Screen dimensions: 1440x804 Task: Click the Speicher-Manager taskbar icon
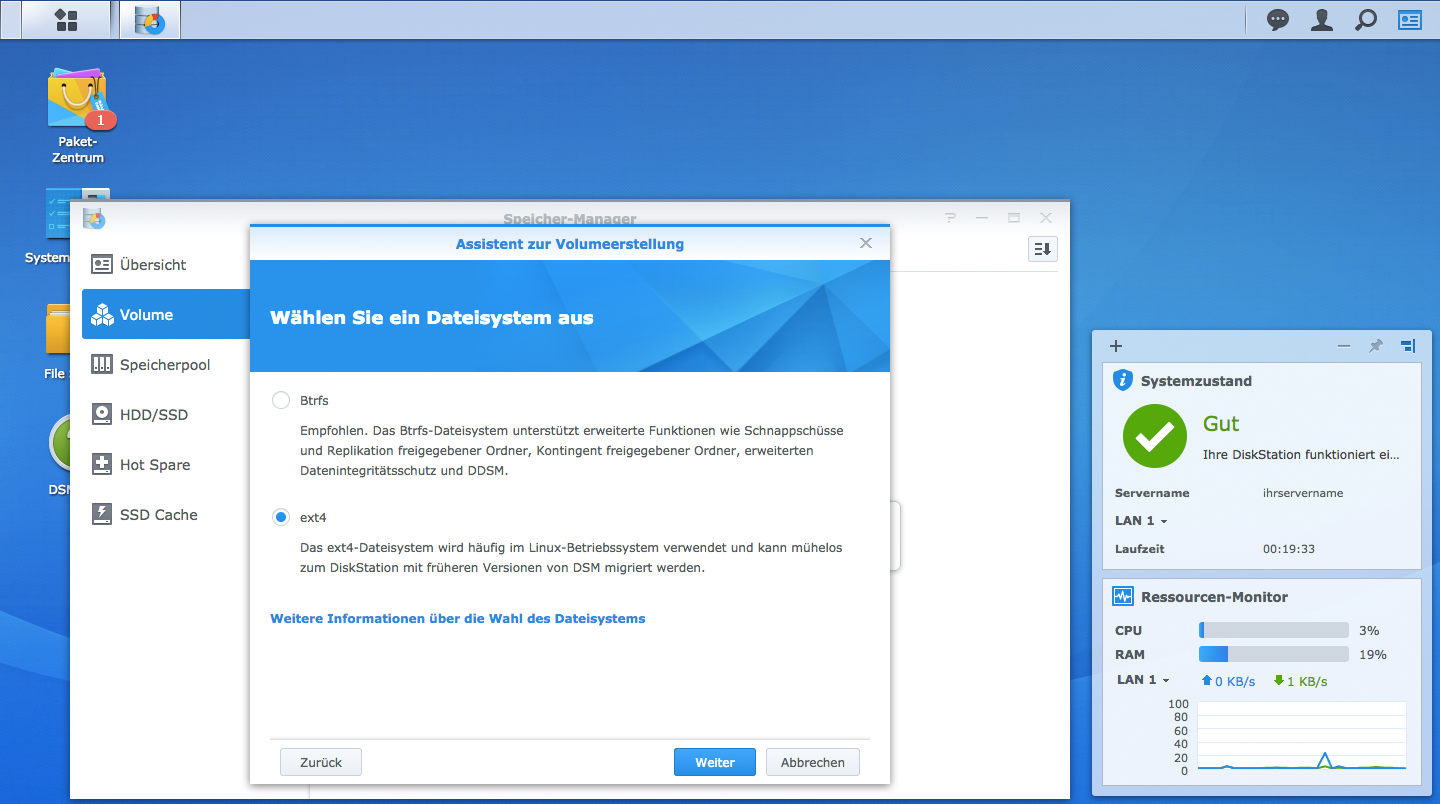(x=150, y=20)
